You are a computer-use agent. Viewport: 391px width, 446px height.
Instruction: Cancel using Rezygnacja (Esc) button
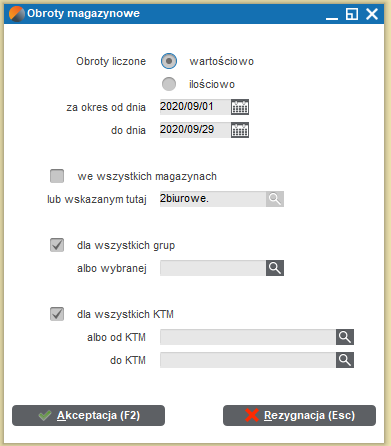point(299,415)
